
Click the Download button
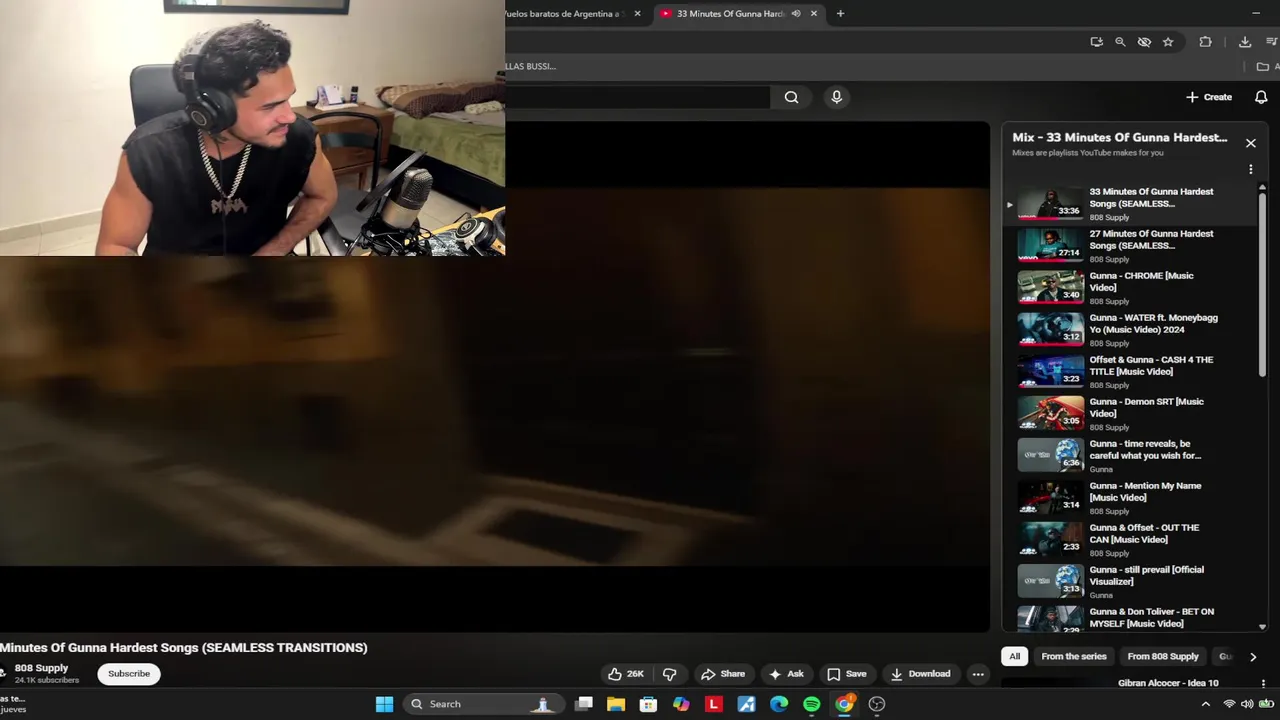(x=920, y=674)
